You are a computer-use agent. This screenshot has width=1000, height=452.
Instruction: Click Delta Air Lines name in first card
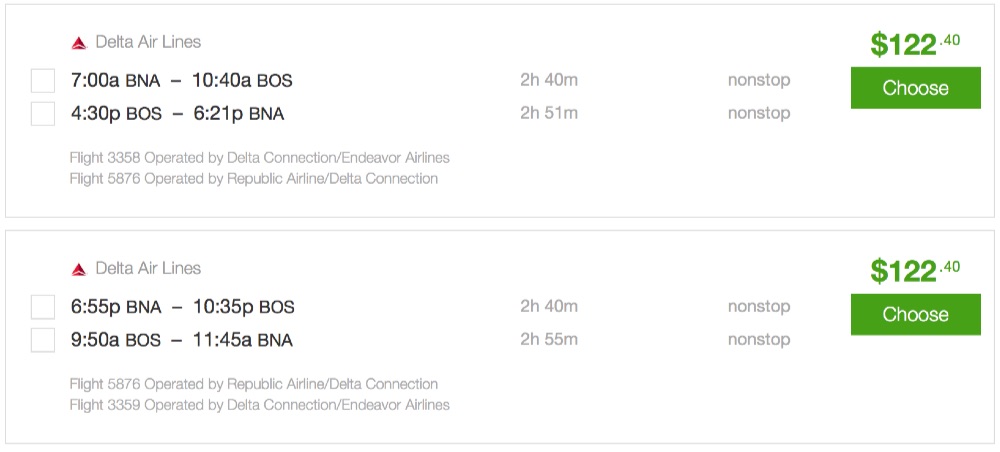point(148,42)
